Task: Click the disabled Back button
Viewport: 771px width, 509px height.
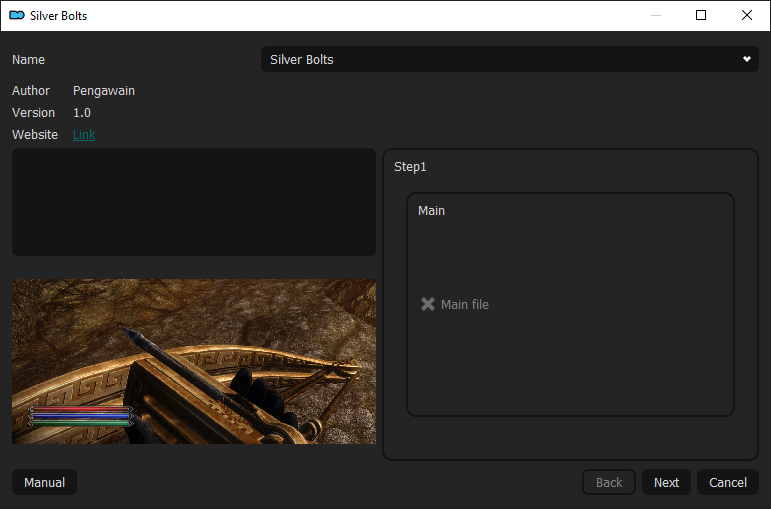Action: (x=609, y=482)
